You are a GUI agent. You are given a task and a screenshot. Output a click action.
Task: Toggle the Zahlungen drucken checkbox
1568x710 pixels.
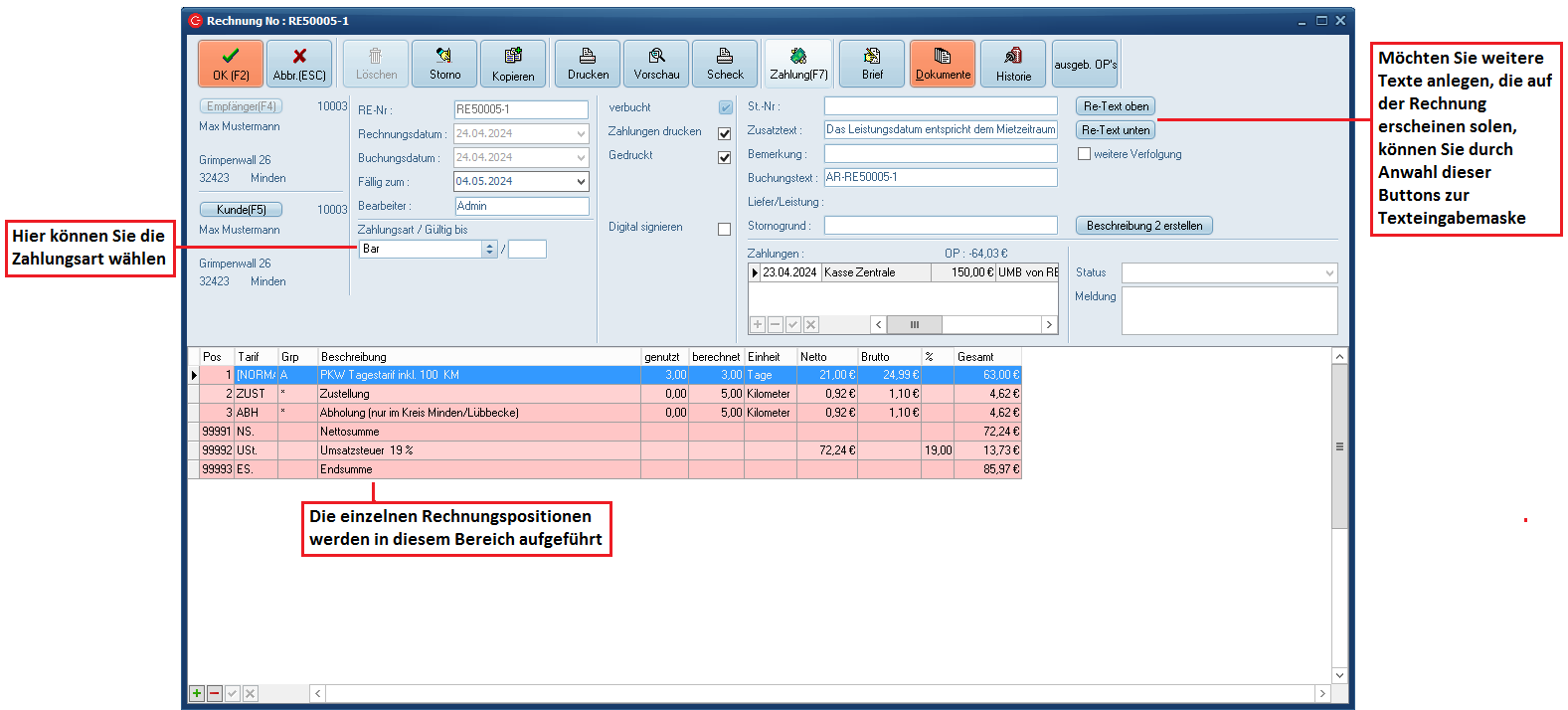[x=725, y=133]
